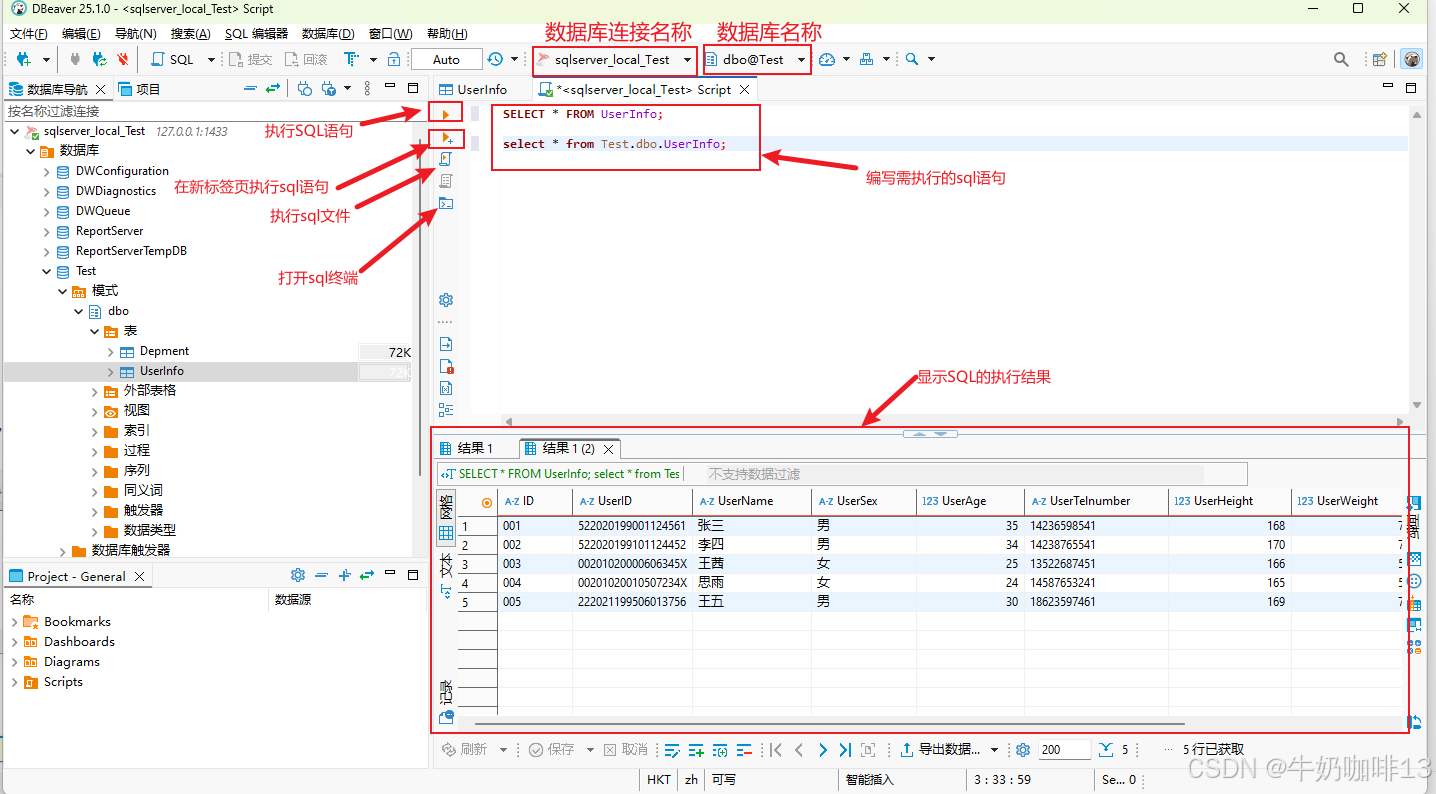The height and width of the screenshot is (794, 1436).
Task: Click the results horizontal scrollbar
Action: 829,723
